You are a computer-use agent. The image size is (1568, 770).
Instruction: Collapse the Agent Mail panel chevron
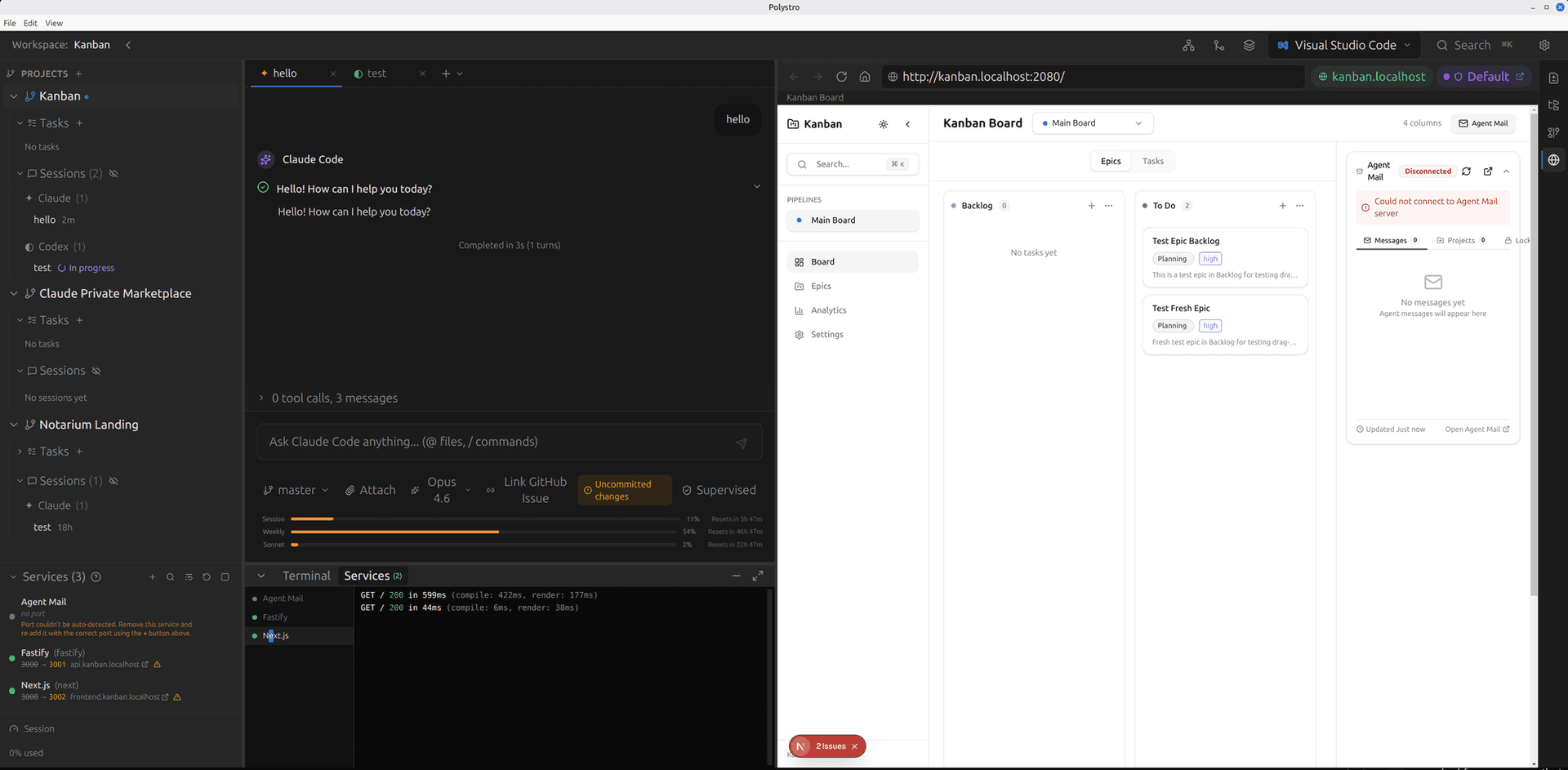tap(1507, 171)
